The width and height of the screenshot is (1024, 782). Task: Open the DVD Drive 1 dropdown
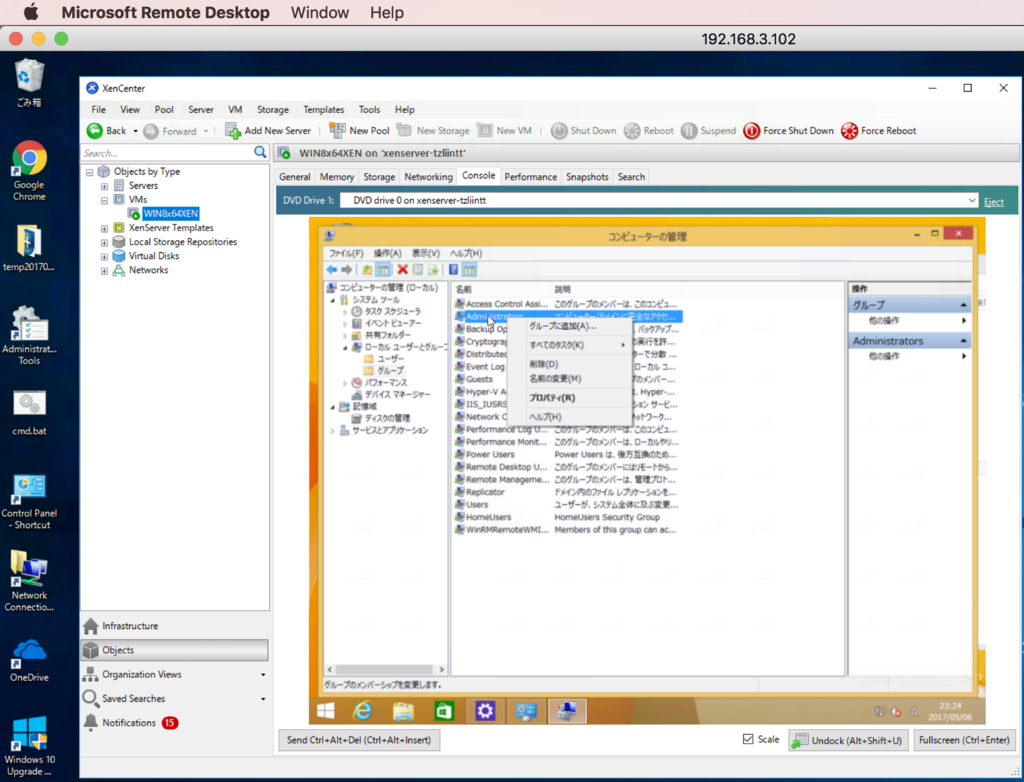point(972,201)
